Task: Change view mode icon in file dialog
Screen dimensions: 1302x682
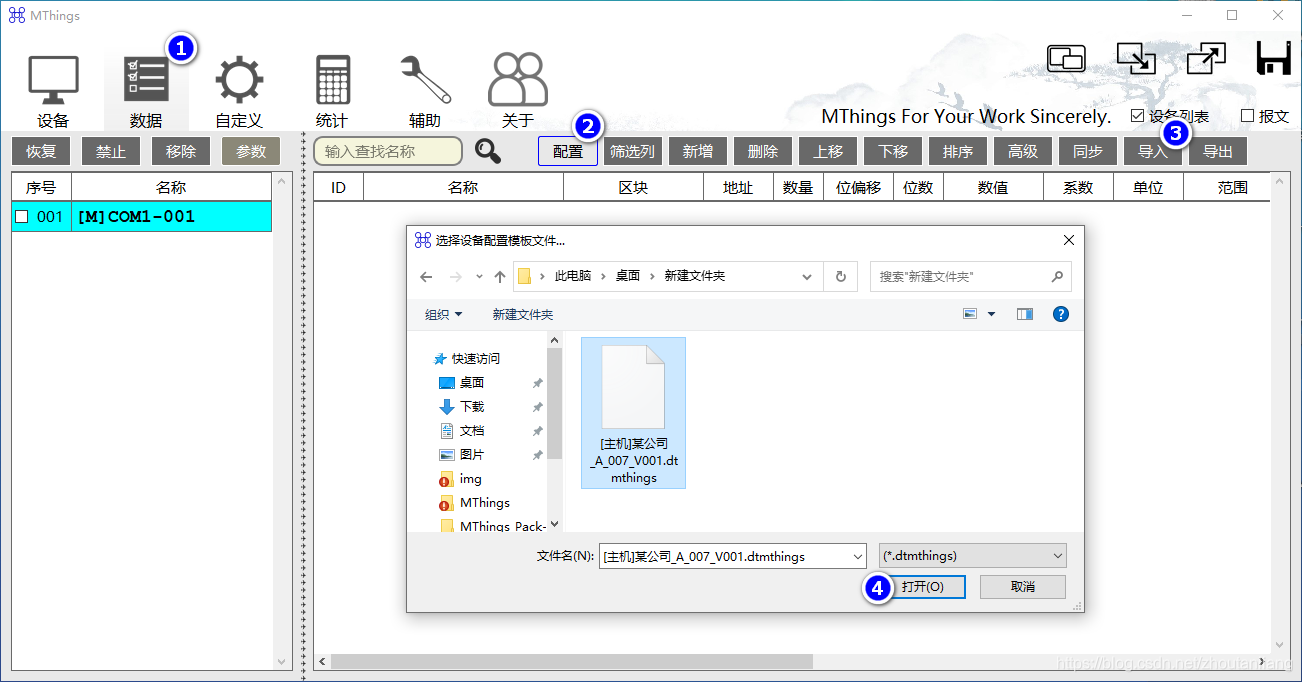Action: [x=970, y=314]
